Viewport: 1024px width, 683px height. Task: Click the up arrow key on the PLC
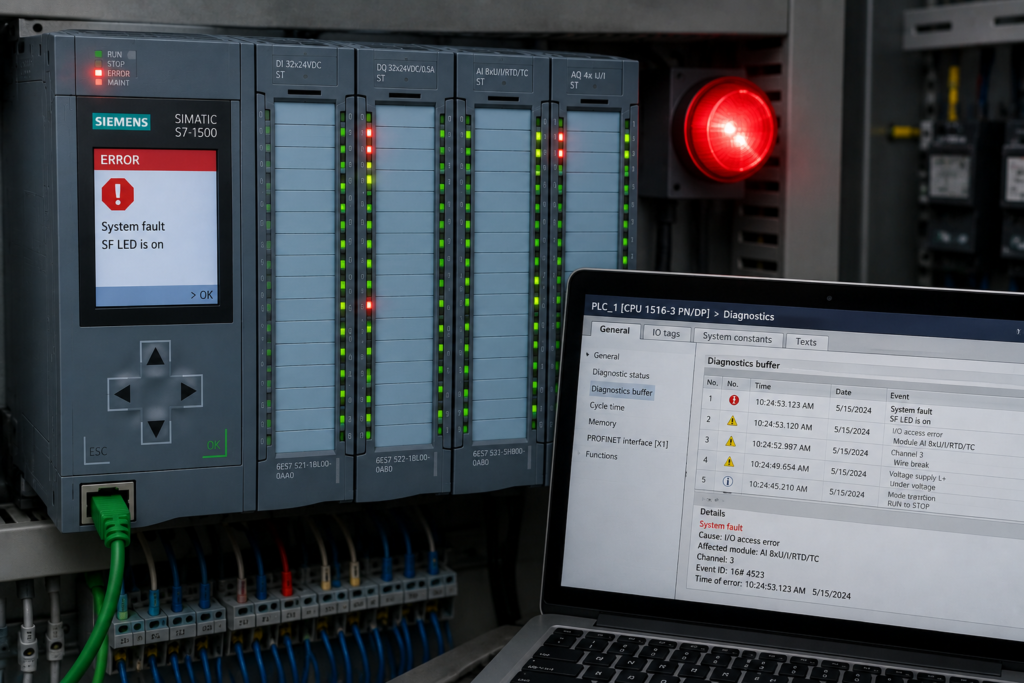(x=155, y=357)
